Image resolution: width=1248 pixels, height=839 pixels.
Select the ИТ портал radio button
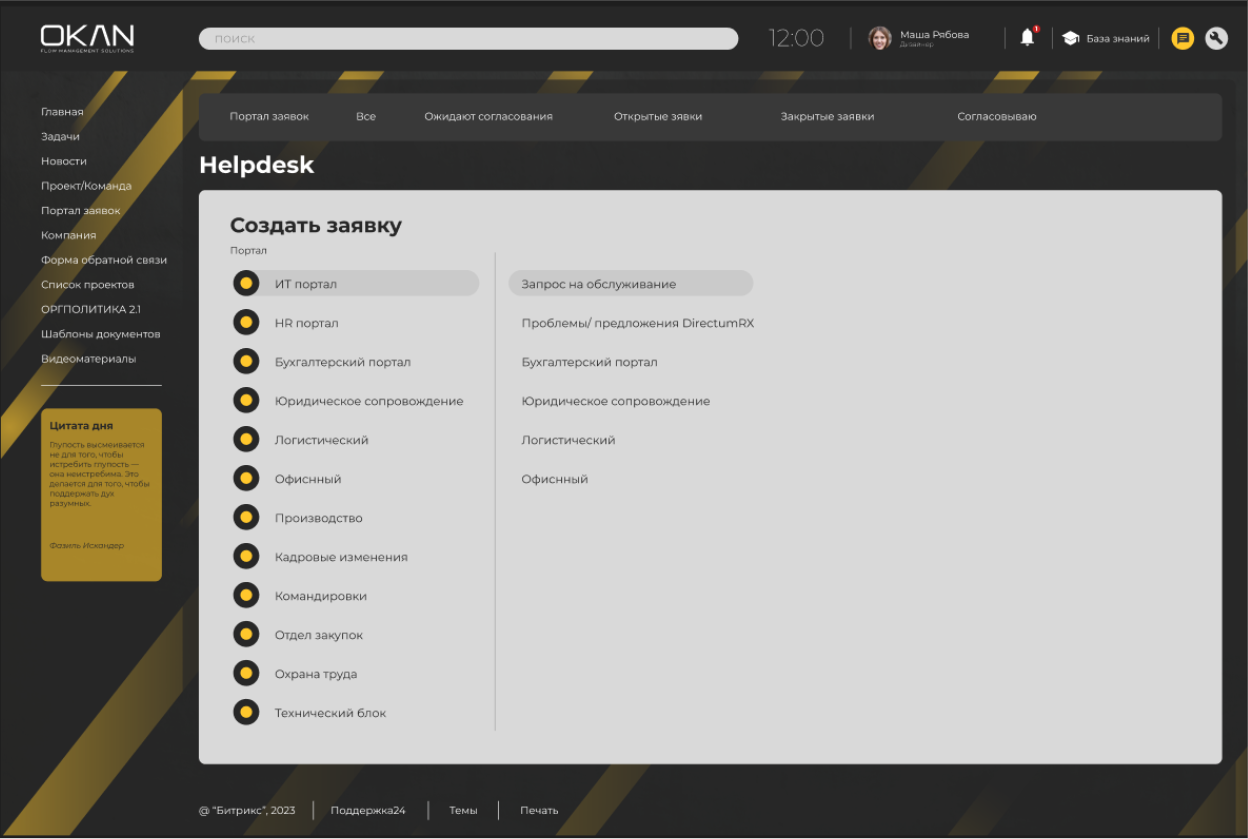click(x=246, y=284)
